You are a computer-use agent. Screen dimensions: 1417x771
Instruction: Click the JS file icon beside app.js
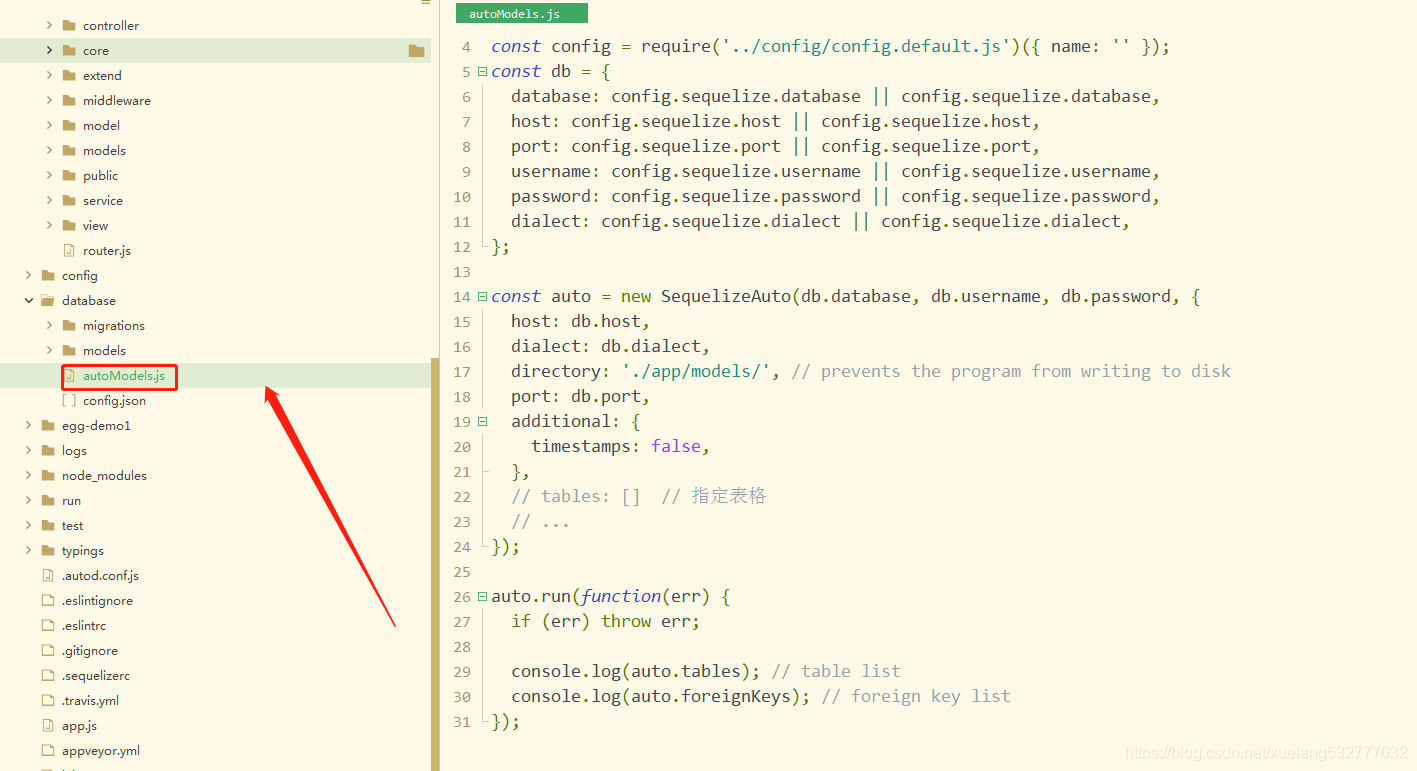click(x=47, y=725)
